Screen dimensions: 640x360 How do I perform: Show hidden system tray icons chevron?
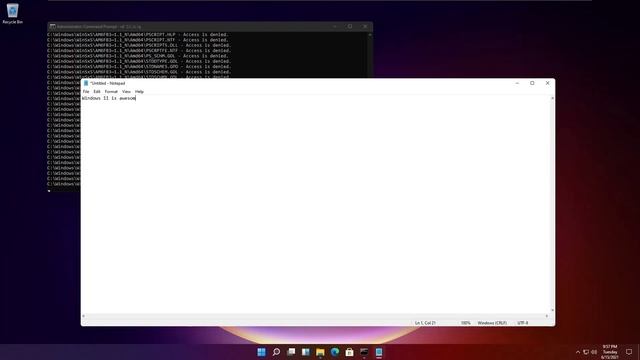point(578,352)
